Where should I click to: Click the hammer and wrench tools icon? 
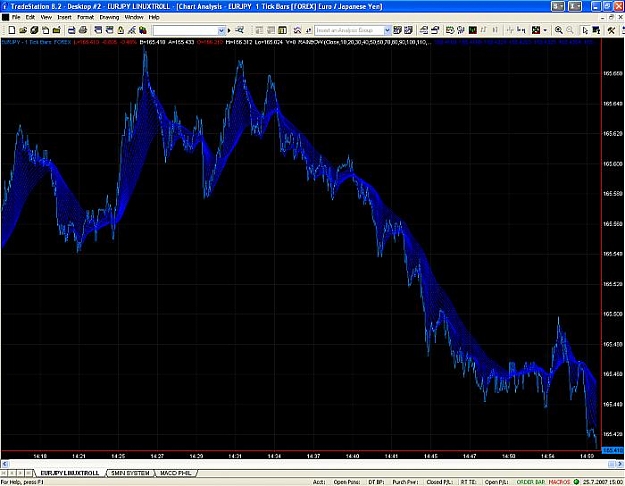[611, 30]
